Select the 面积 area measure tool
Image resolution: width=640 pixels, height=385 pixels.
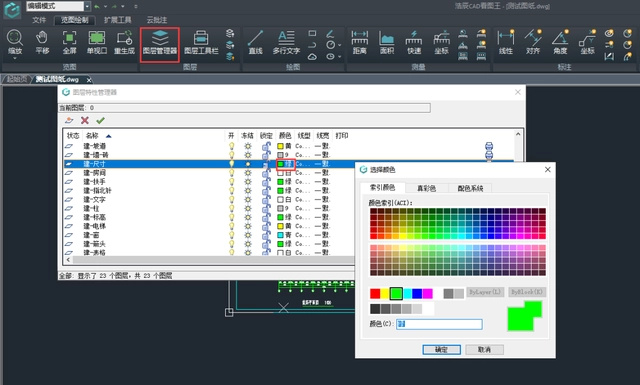pos(387,43)
